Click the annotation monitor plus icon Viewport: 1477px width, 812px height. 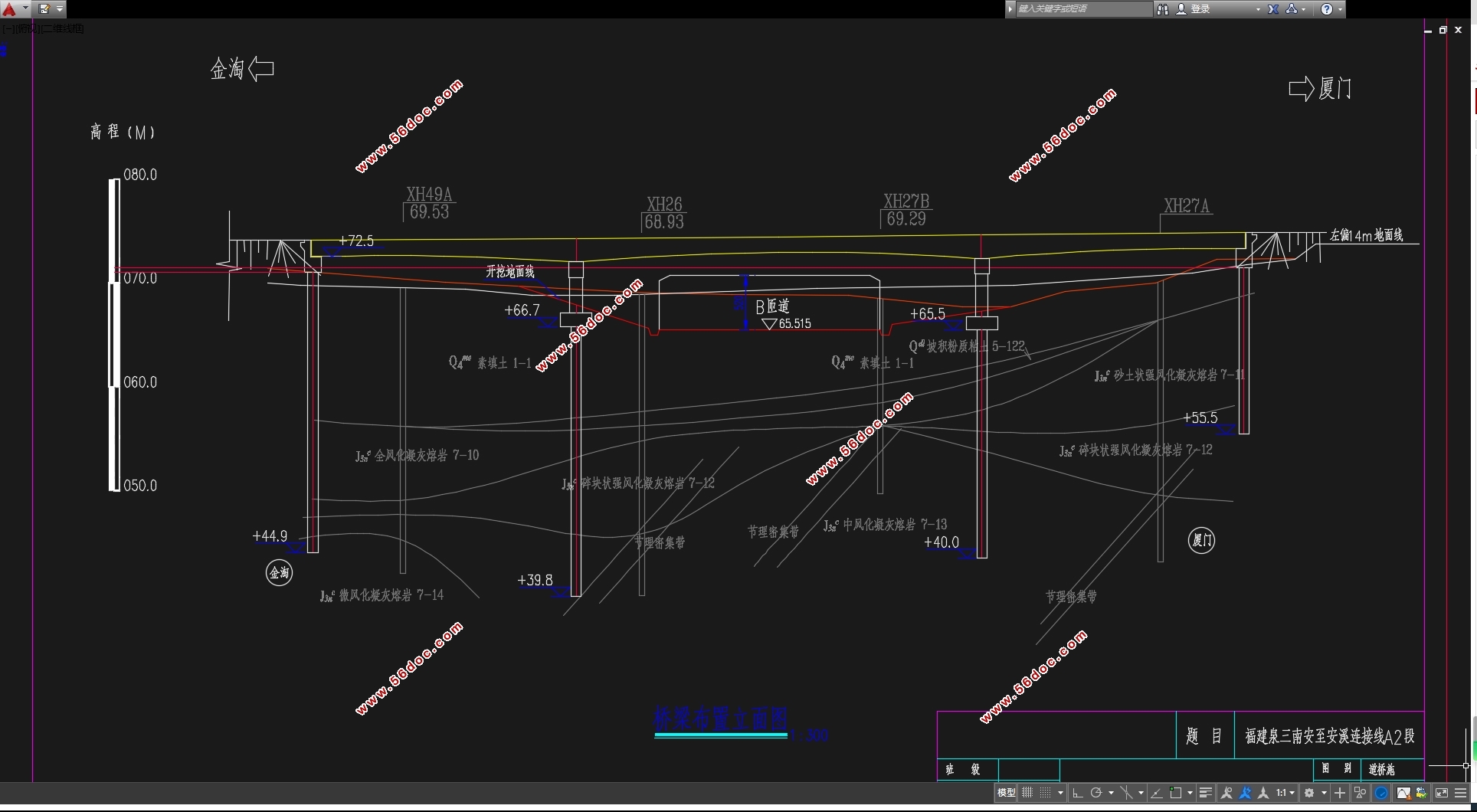click(1340, 793)
